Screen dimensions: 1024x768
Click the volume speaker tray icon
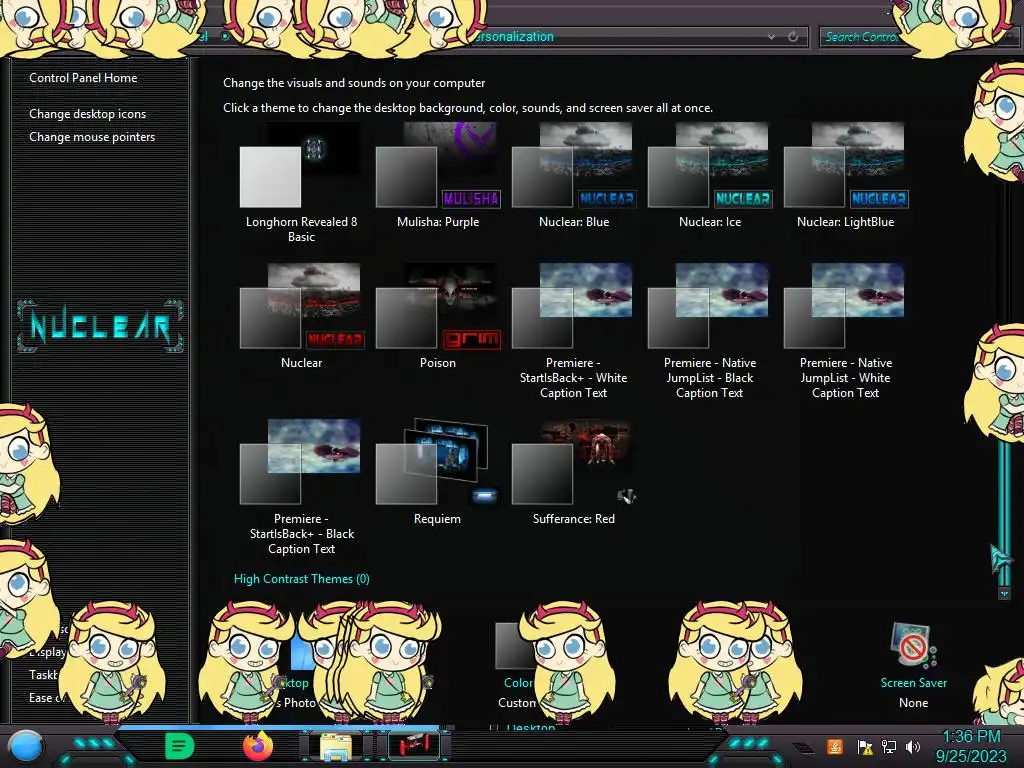tap(913, 746)
